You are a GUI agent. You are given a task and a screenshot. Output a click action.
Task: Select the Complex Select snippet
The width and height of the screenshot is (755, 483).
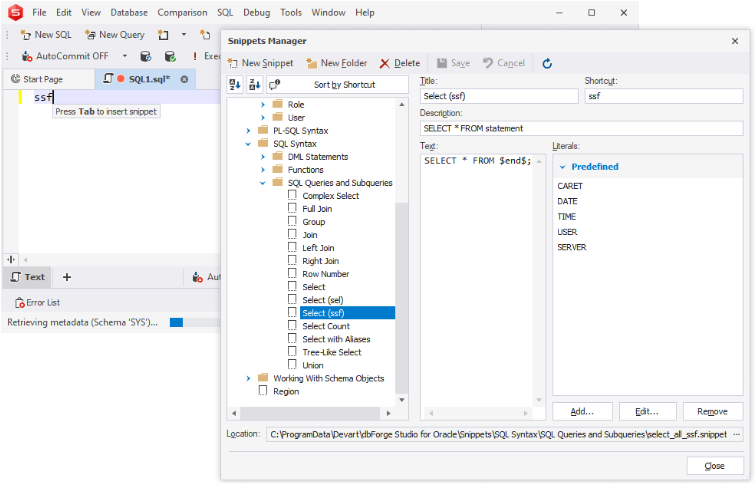point(330,196)
